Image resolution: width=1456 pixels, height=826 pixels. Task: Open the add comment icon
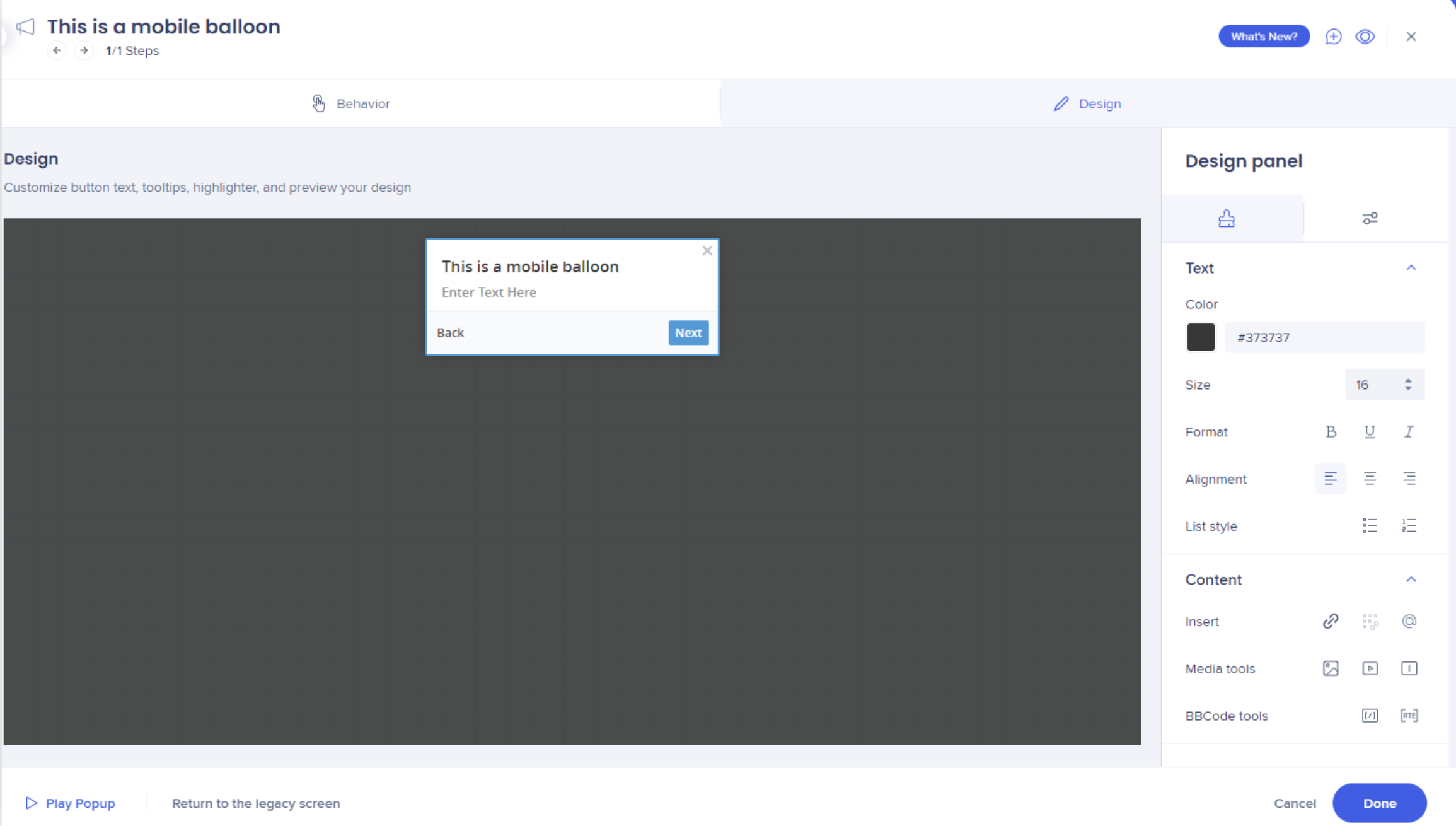tap(1333, 37)
